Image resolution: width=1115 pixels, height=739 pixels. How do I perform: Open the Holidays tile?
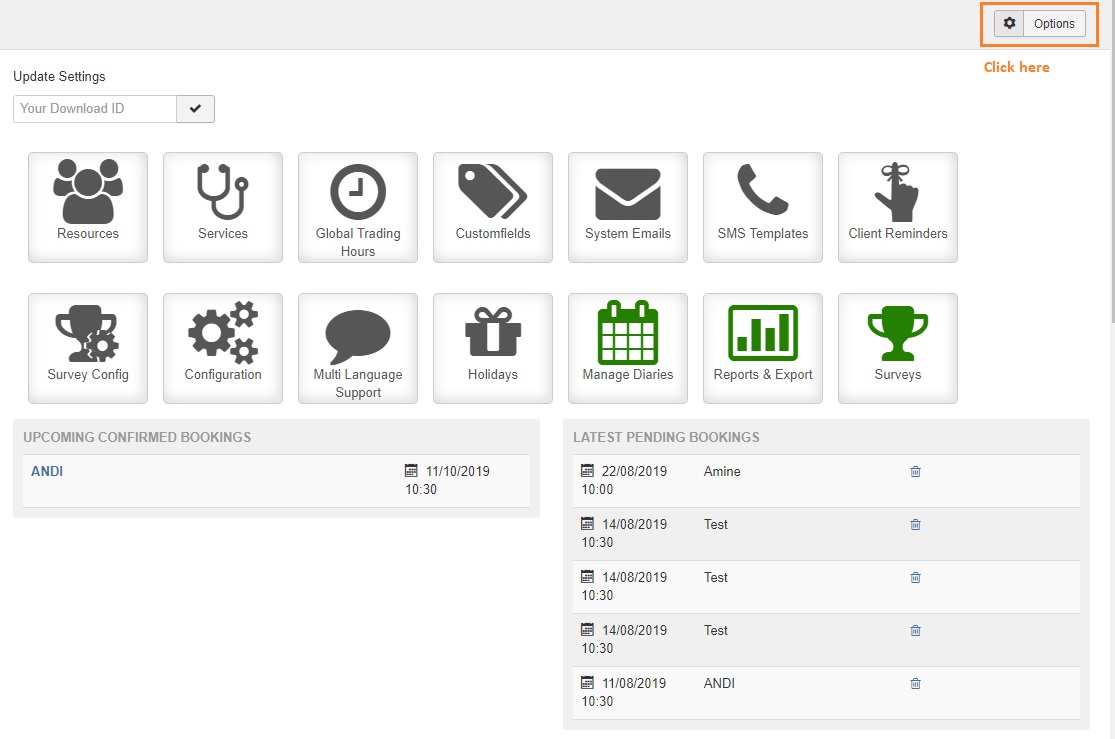(492, 348)
